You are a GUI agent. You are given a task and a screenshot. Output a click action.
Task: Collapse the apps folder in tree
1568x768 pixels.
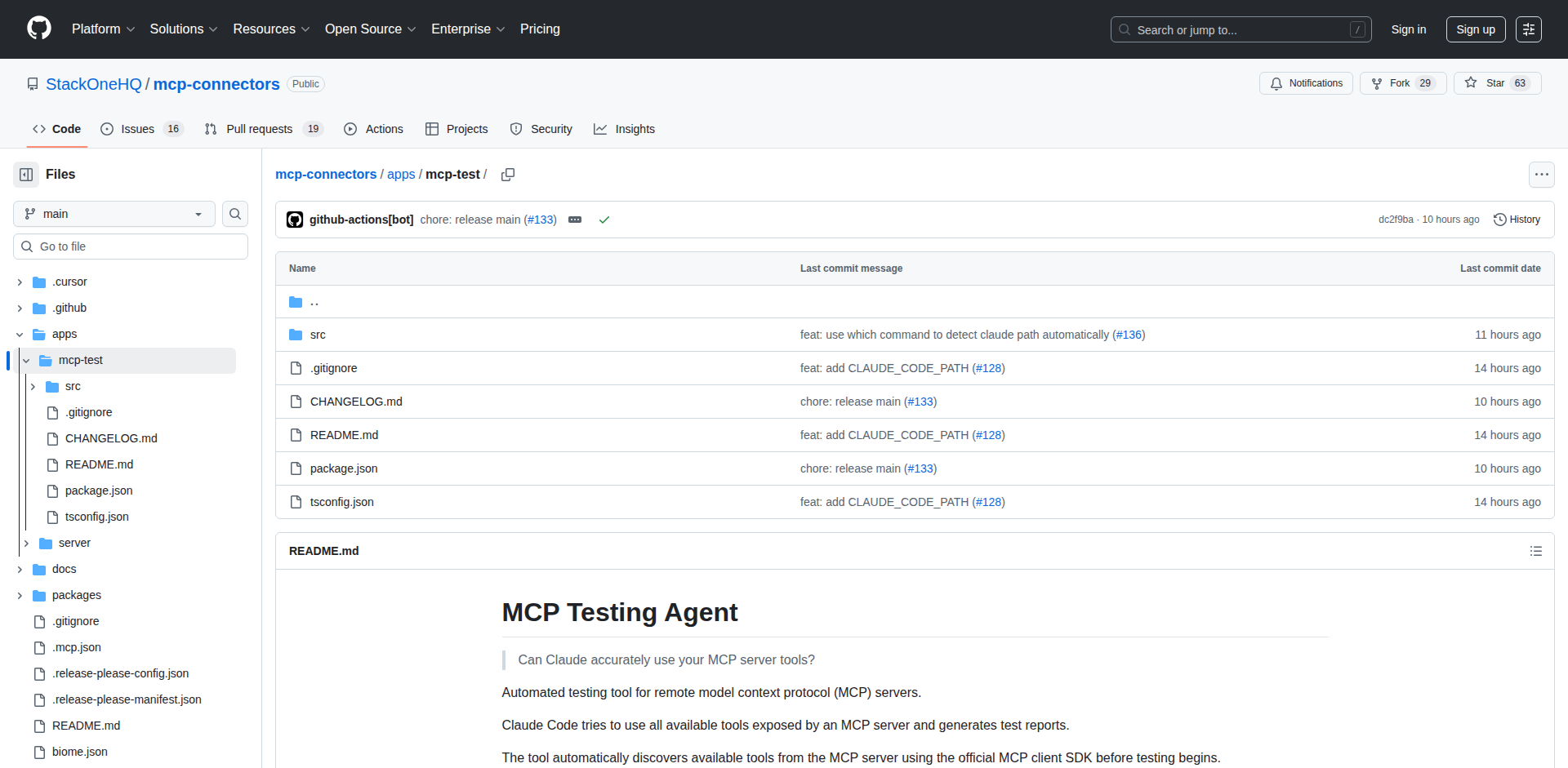(x=20, y=335)
